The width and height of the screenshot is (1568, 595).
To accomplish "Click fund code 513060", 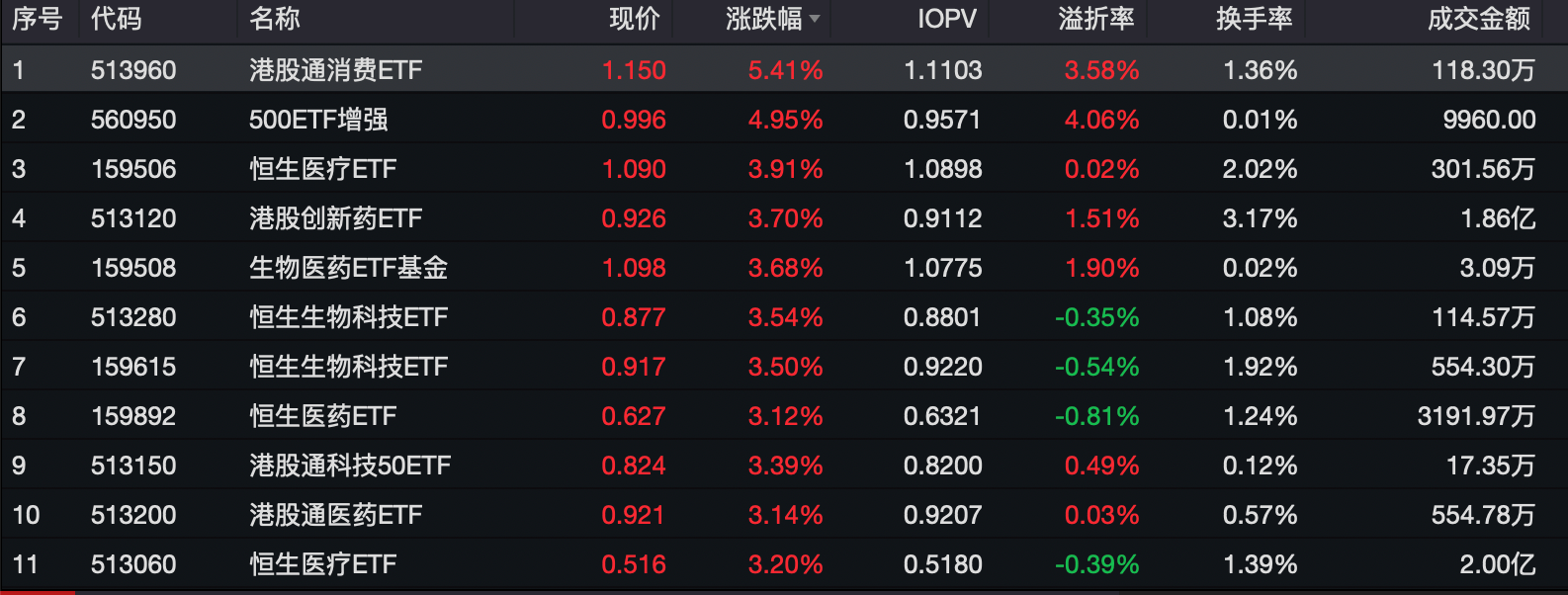I will [133, 564].
